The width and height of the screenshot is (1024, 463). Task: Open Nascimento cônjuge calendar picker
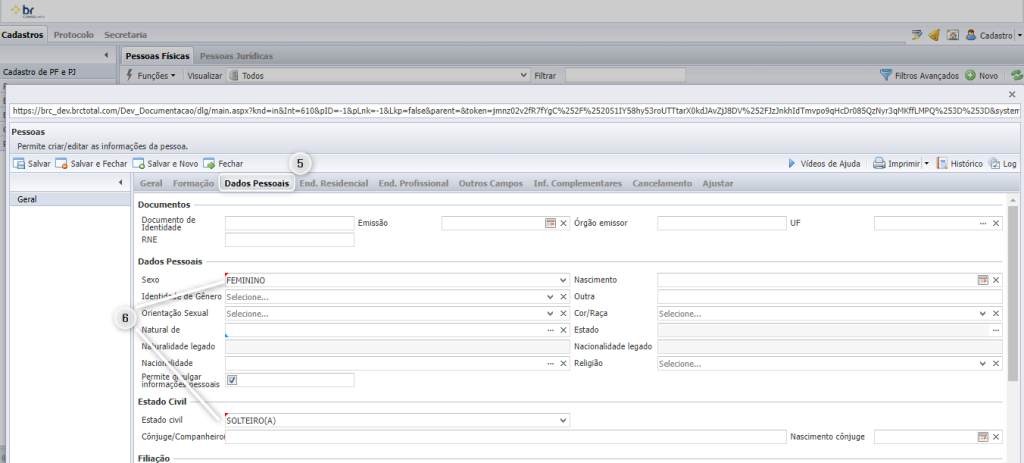pyautogui.click(x=983, y=437)
